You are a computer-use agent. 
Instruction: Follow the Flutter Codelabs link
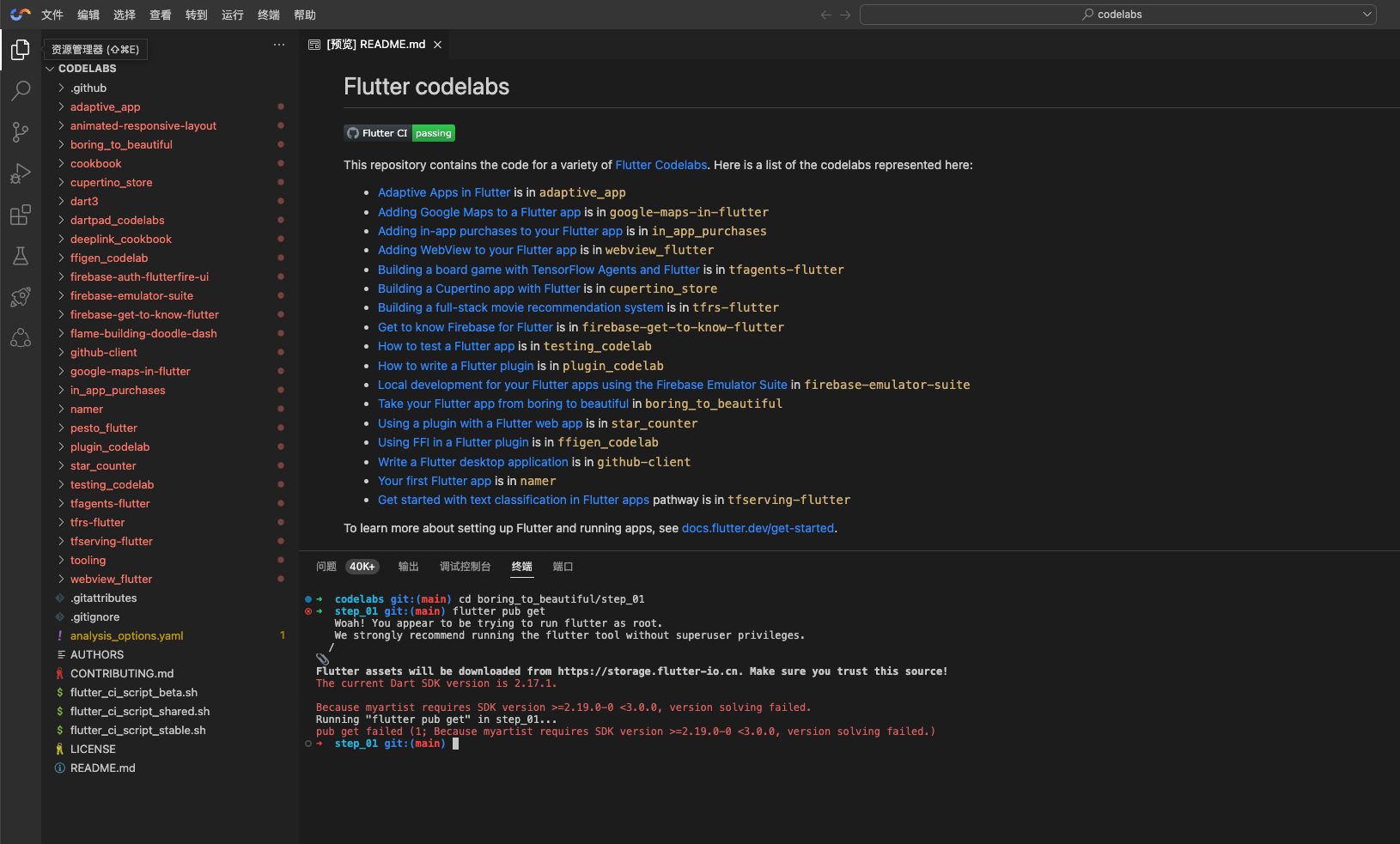coord(661,165)
